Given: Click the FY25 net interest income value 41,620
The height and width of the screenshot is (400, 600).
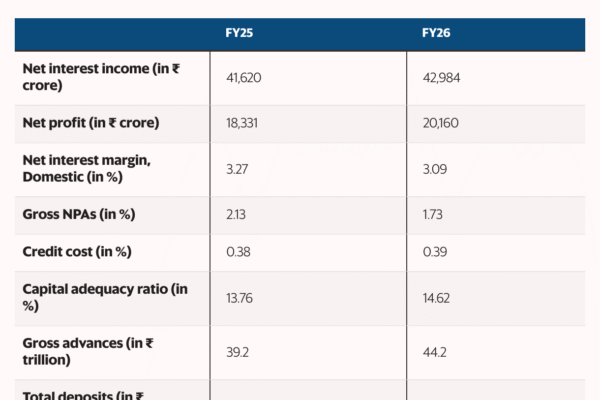Looking at the screenshot, I should (244, 77).
